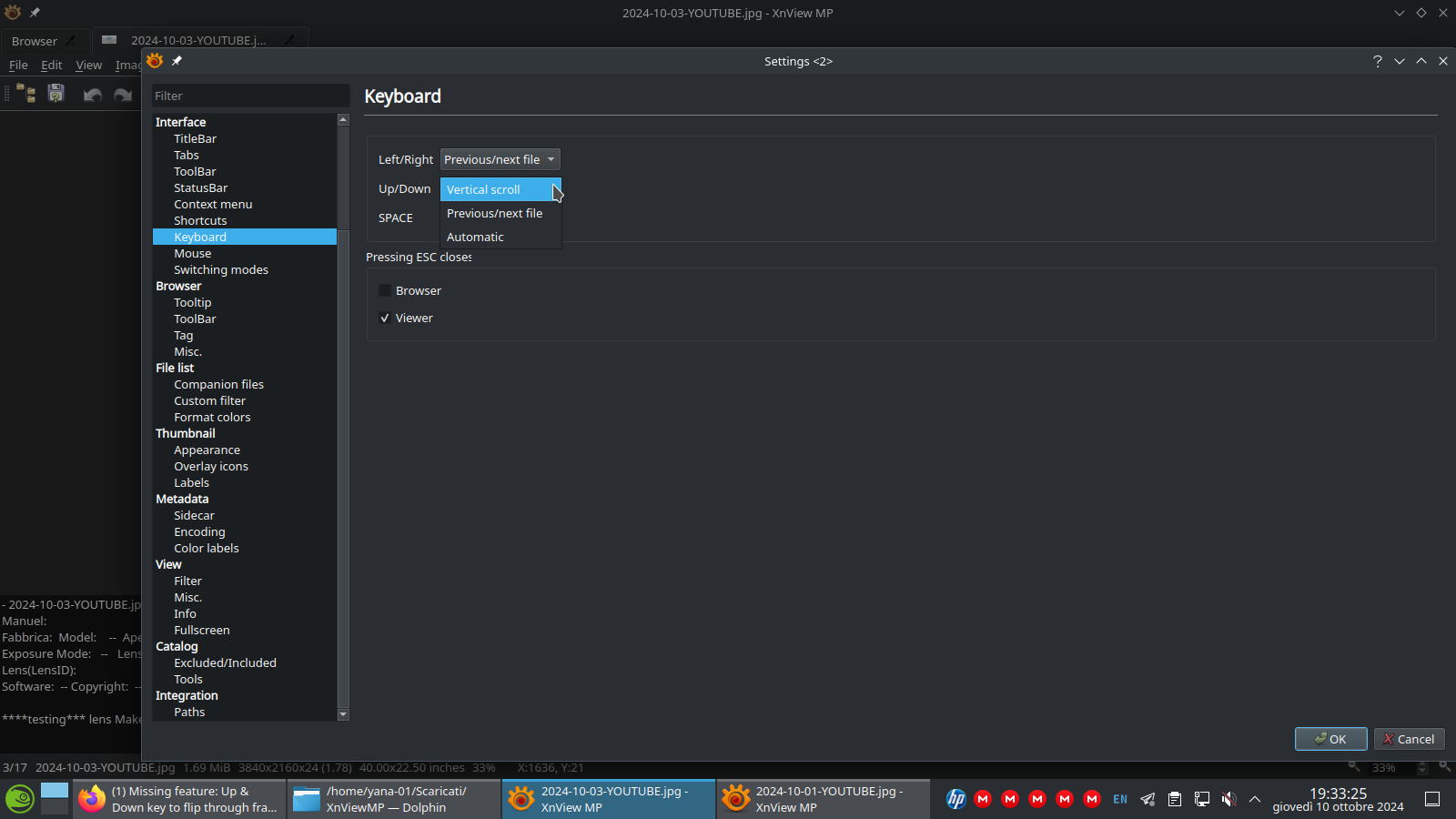Click the XnView eye icon in Settings title bar
This screenshot has height=819, width=1456.
click(155, 61)
